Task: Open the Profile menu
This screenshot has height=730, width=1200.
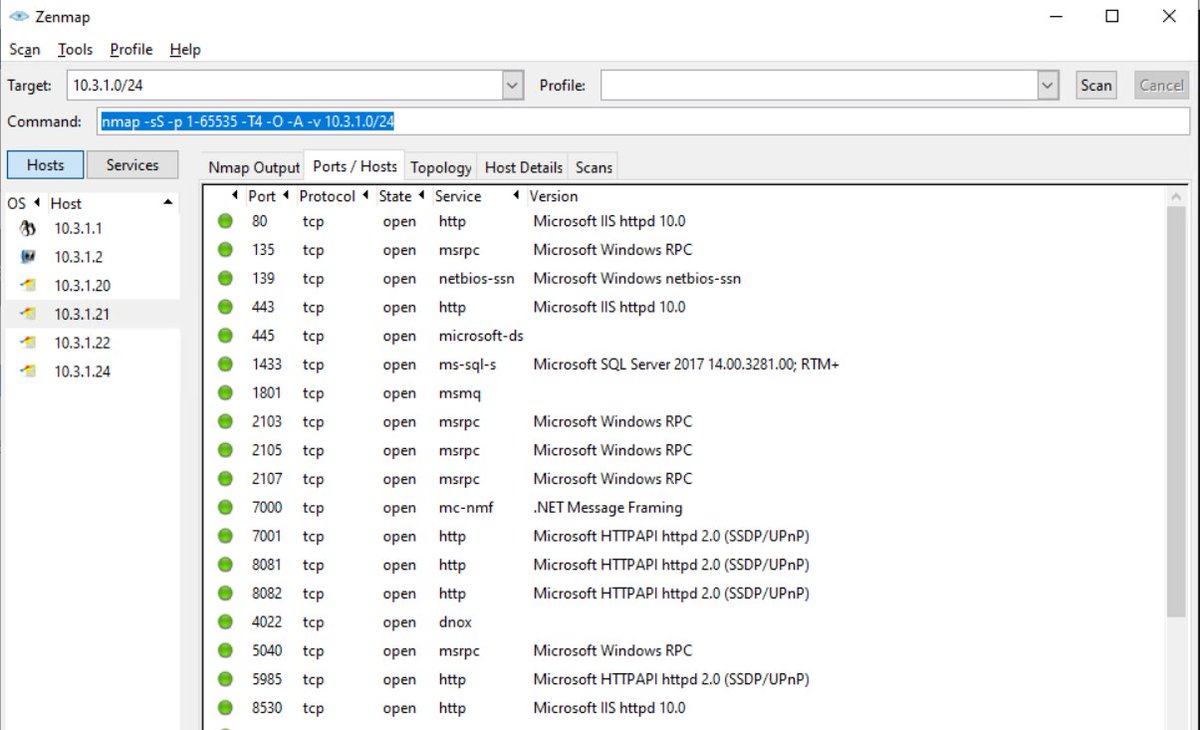Action: coord(131,49)
